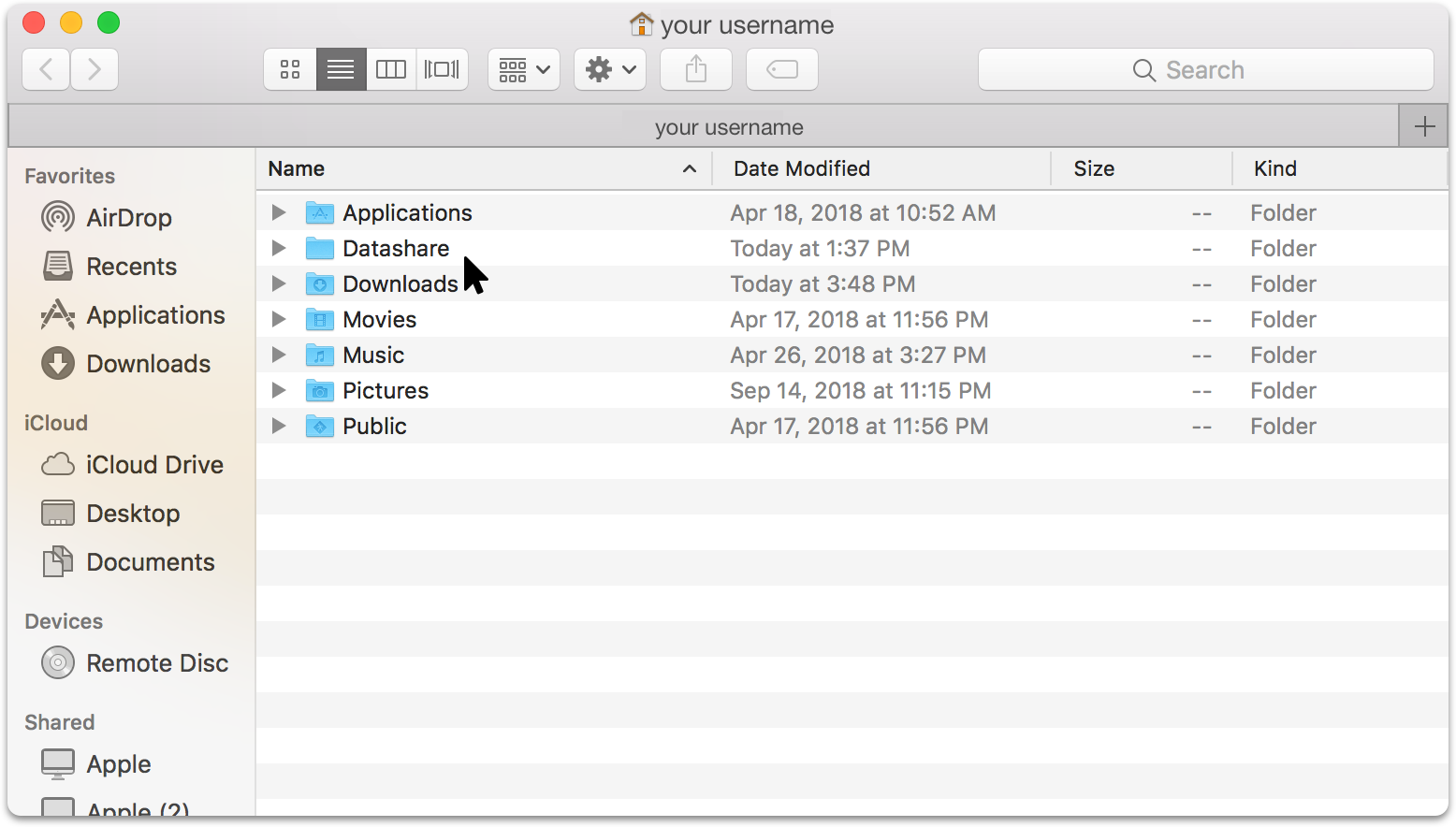Click the Share toolbar button
Screen dimensions: 1456x827
696,69
